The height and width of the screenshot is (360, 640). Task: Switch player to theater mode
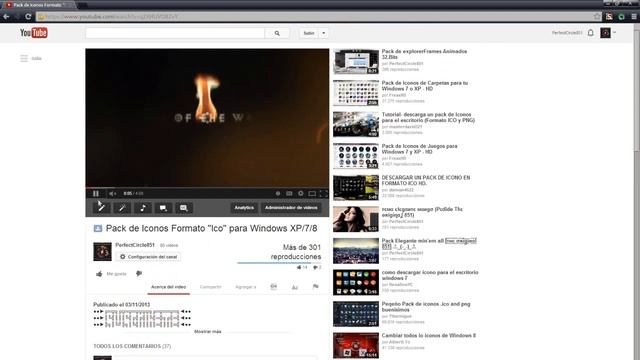pyautogui.click(x=312, y=193)
